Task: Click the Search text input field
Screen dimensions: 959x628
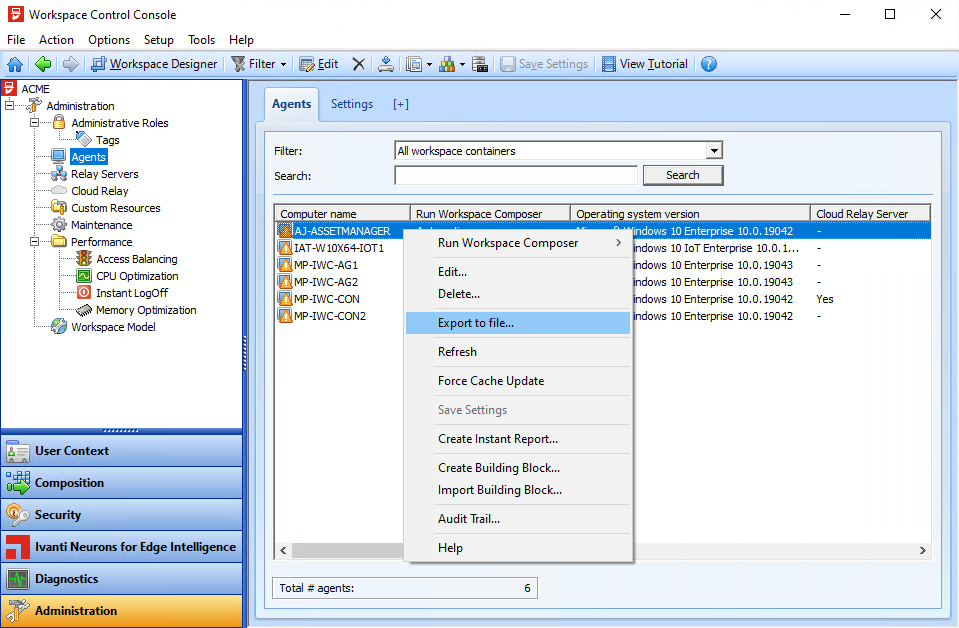Action: 515,175
